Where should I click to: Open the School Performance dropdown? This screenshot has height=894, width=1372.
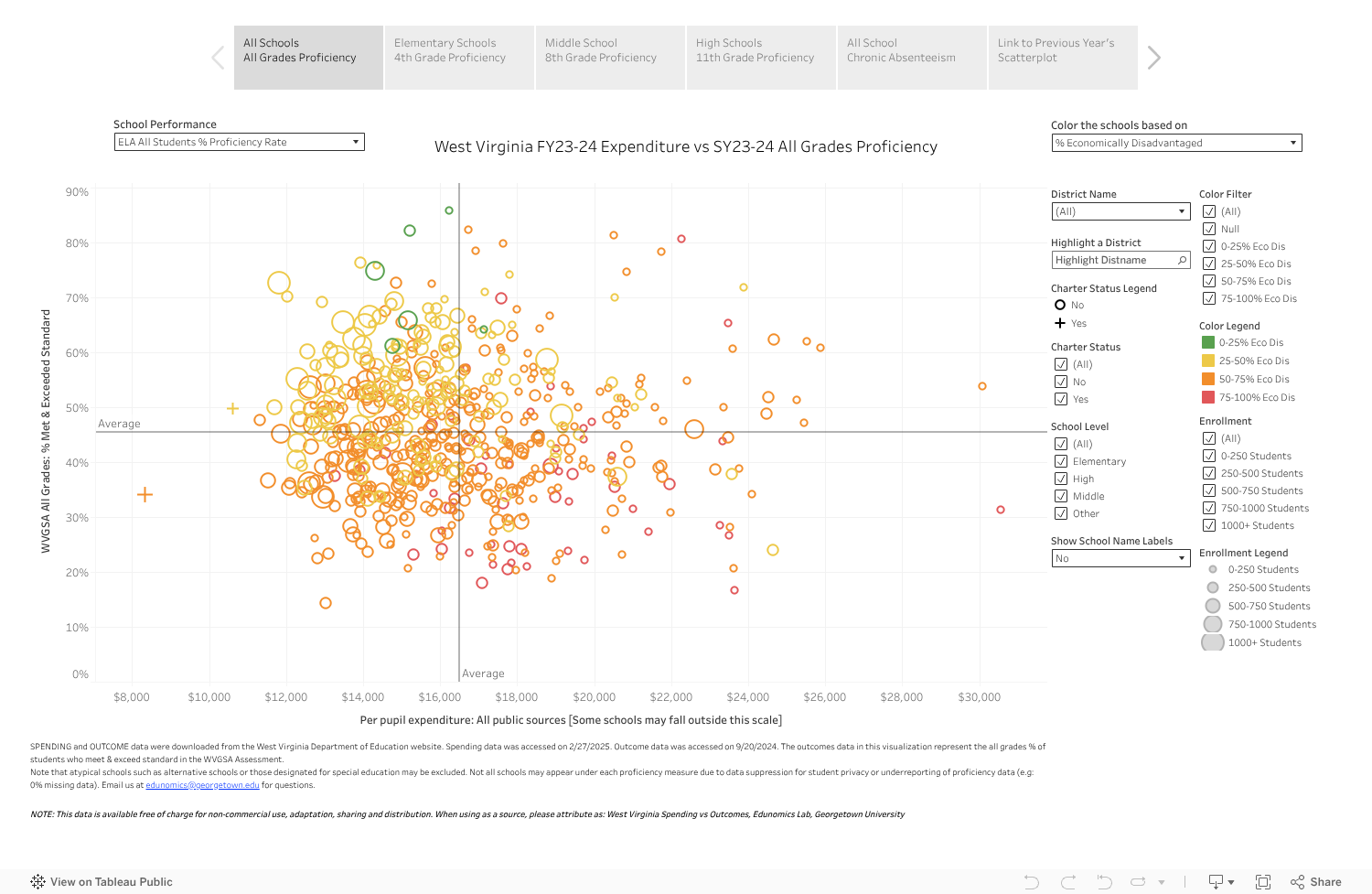(x=239, y=142)
